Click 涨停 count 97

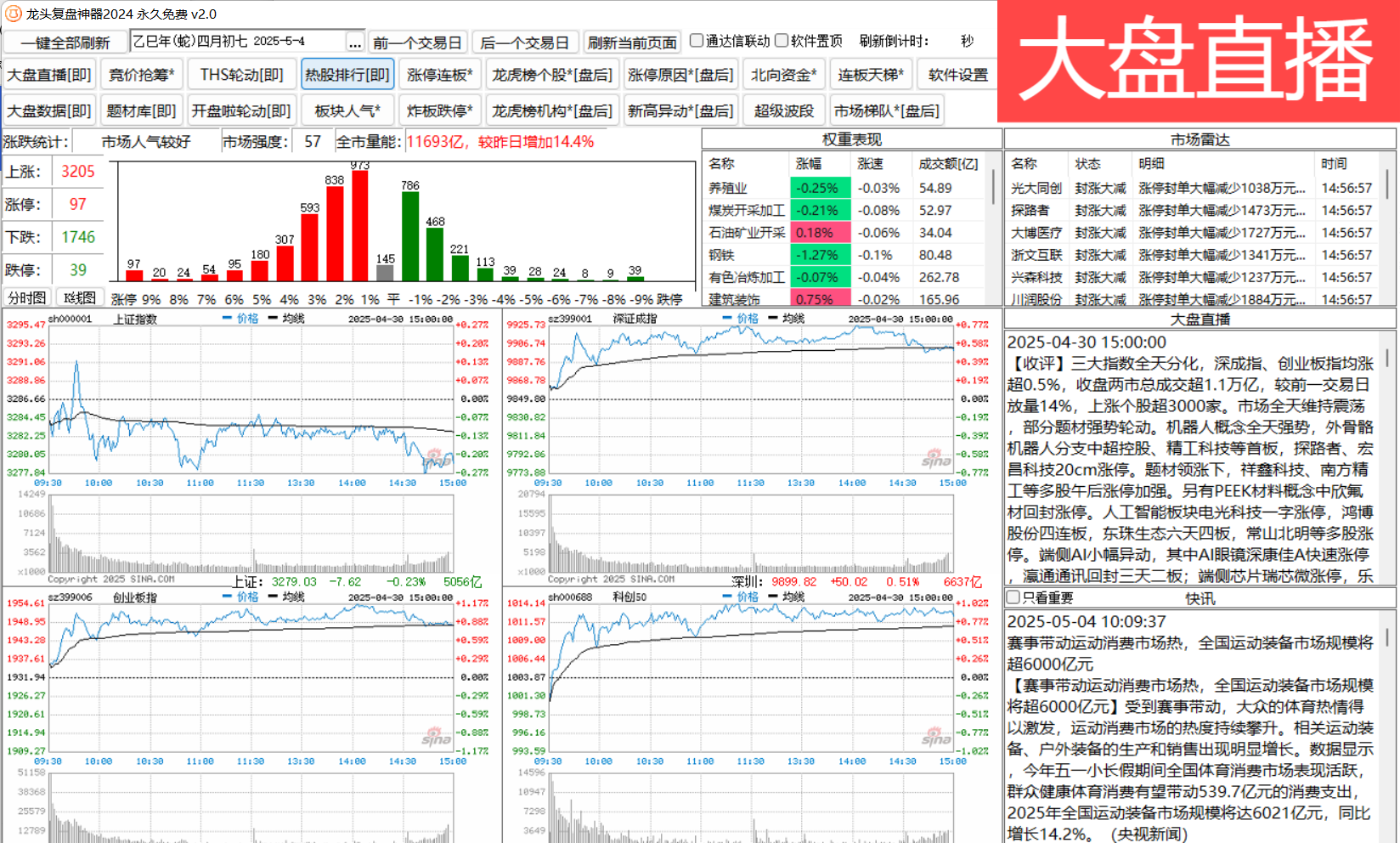(x=78, y=204)
